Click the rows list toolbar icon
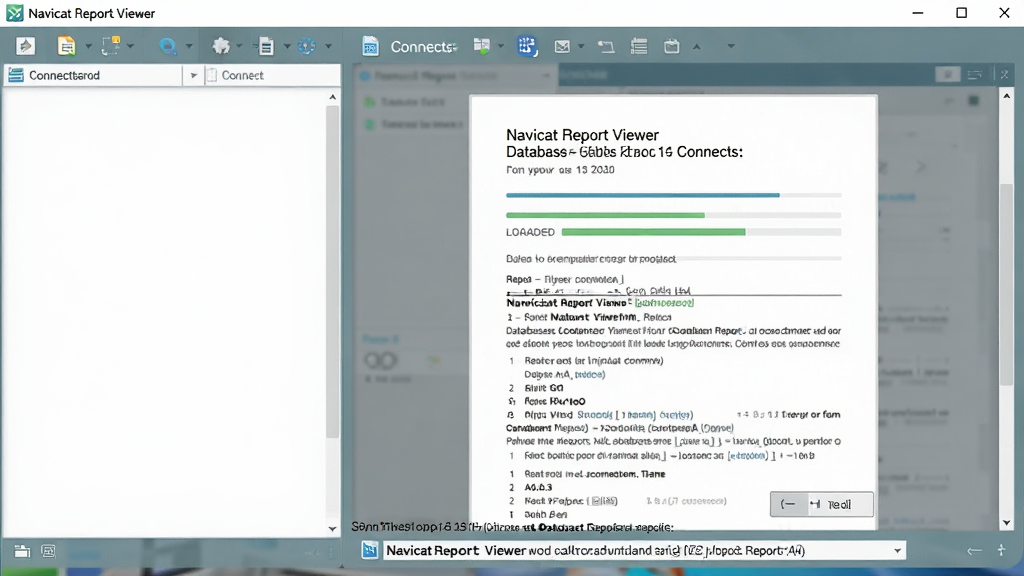1024x576 pixels. point(639,46)
